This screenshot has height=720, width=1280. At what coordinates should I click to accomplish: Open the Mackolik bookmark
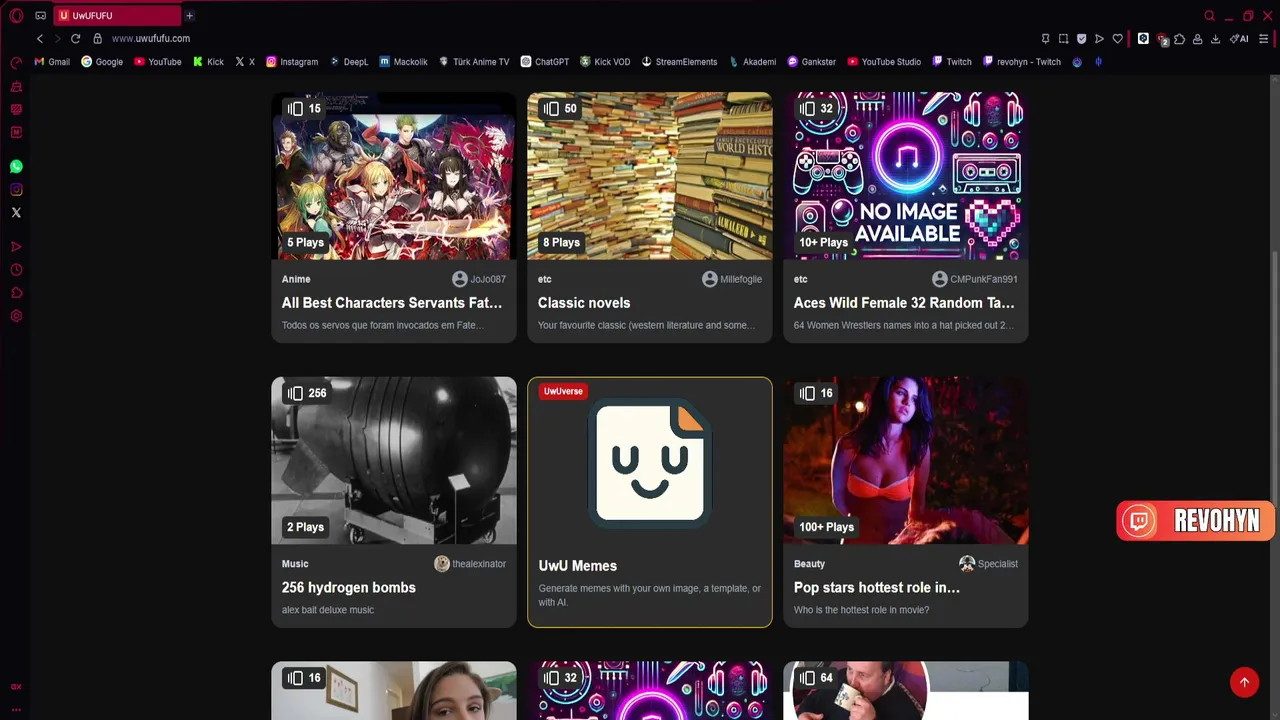(x=403, y=62)
